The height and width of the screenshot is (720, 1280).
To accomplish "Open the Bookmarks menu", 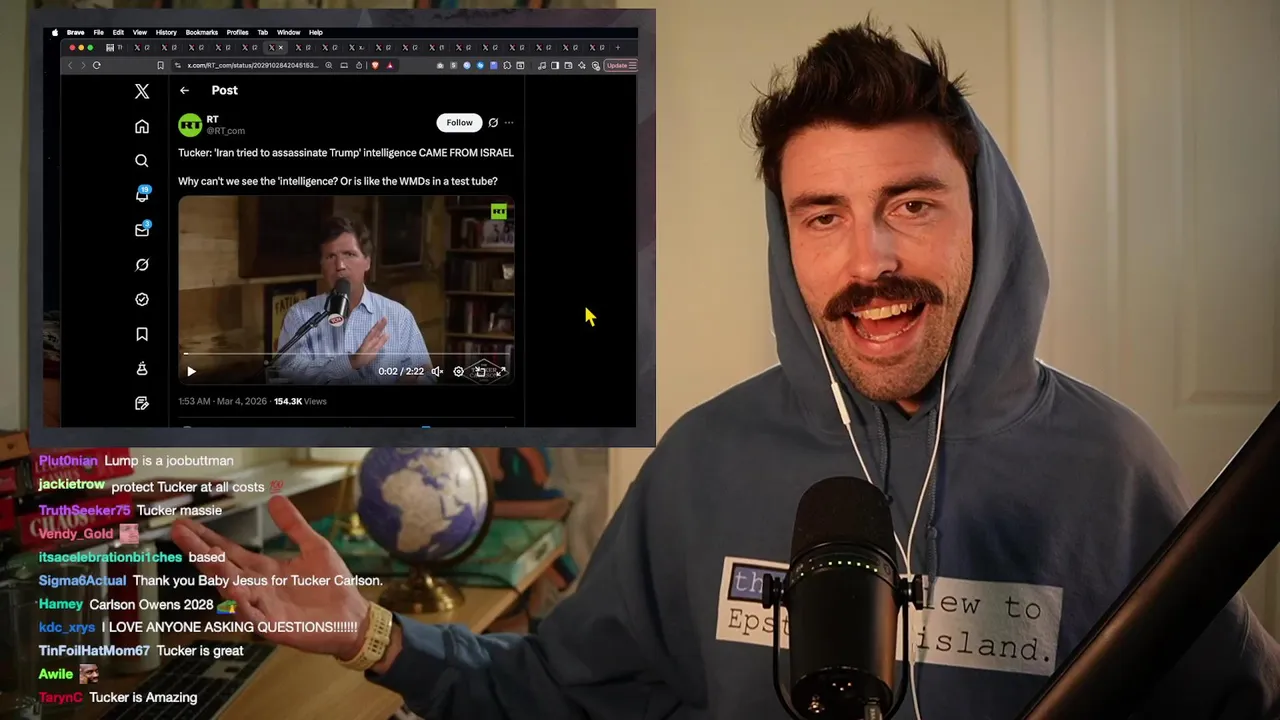I will click(202, 32).
